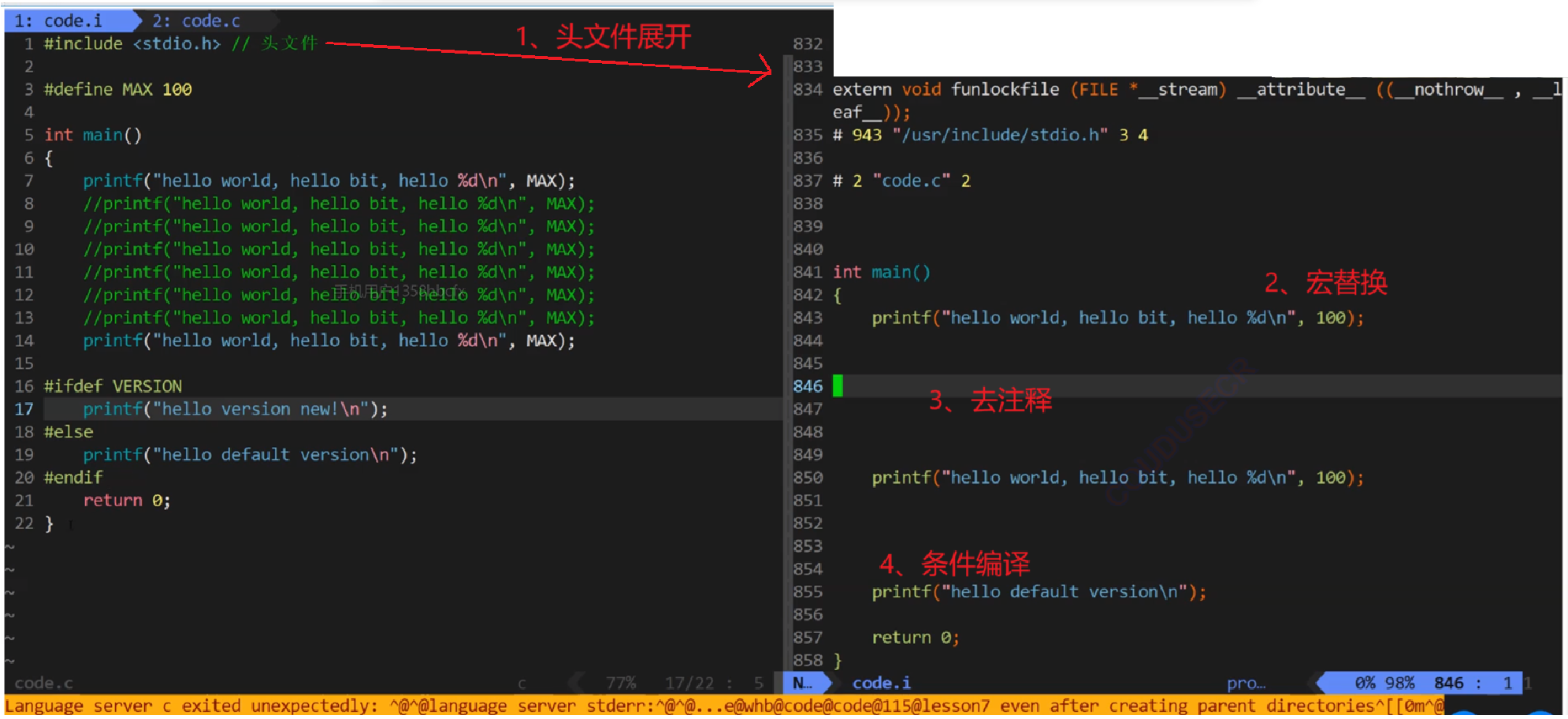This screenshot has height=719, width=1568.
Task: Click the closing brace on line 22
Action: [x=49, y=523]
